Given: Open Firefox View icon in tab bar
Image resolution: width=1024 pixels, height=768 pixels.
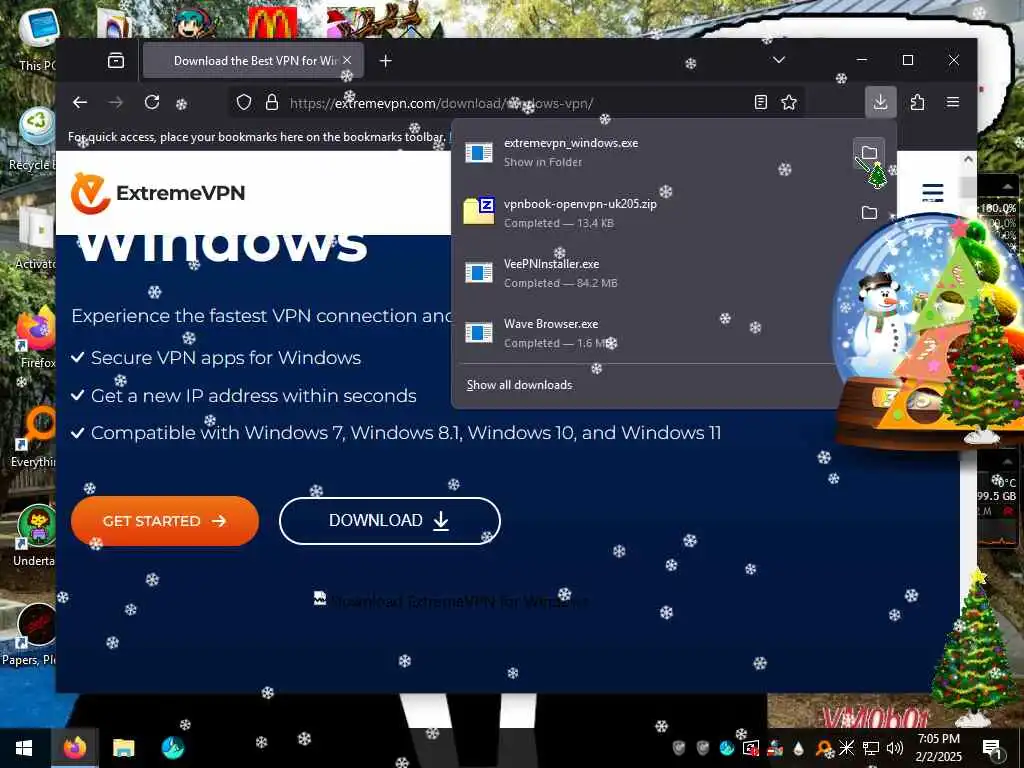Looking at the screenshot, I should tap(116, 61).
